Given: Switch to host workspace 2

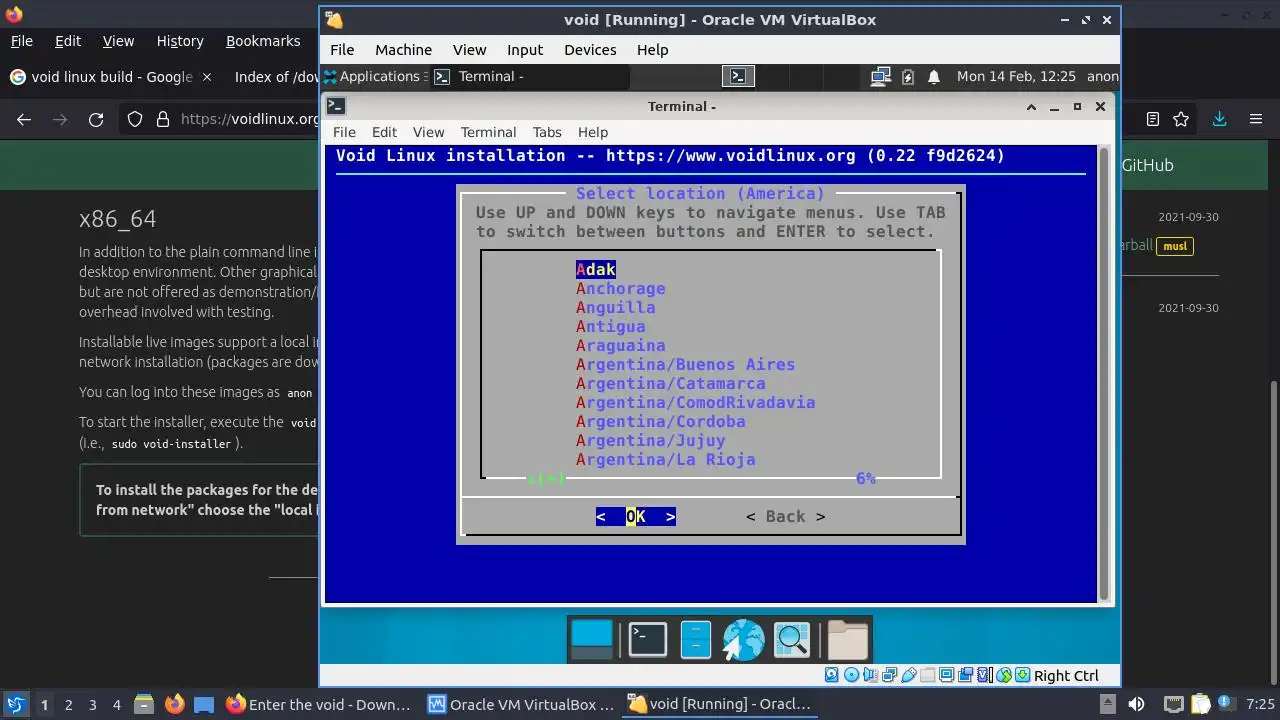Looking at the screenshot, I should (68, 704).
